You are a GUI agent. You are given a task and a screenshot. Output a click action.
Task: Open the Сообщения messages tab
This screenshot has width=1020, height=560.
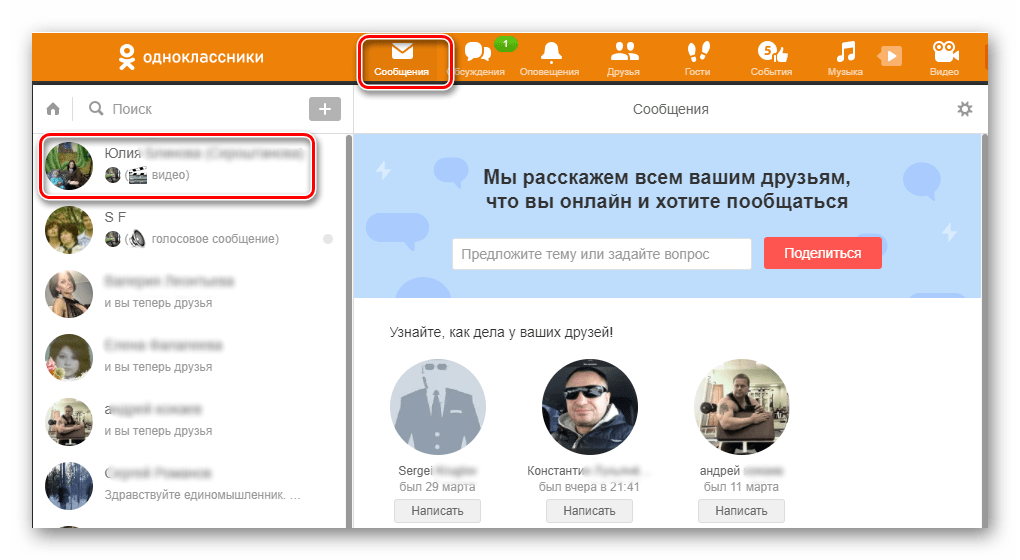[401, 59]
